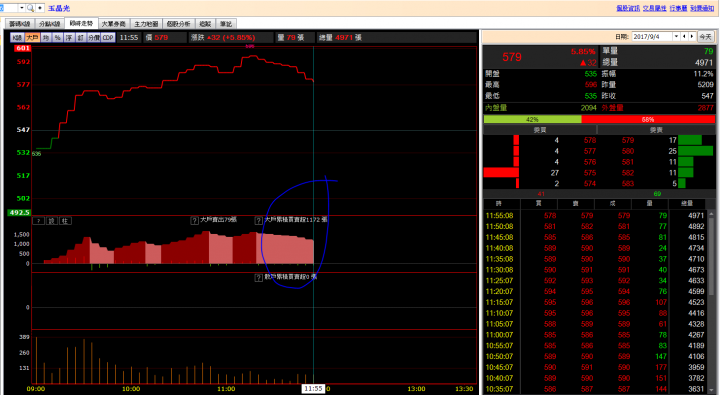
Task: Toggle the K線 chart button
Action: [17, 38]
